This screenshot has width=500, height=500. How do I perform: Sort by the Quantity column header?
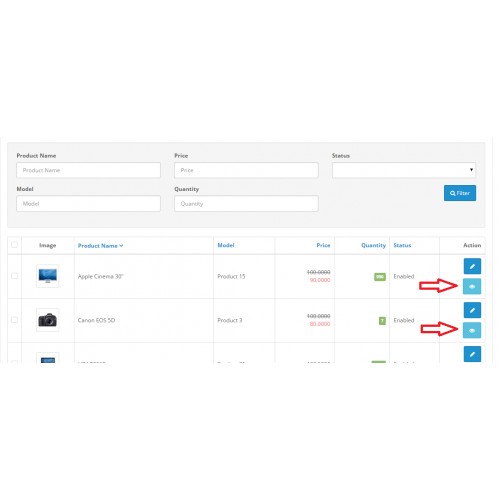coord(373,245)
